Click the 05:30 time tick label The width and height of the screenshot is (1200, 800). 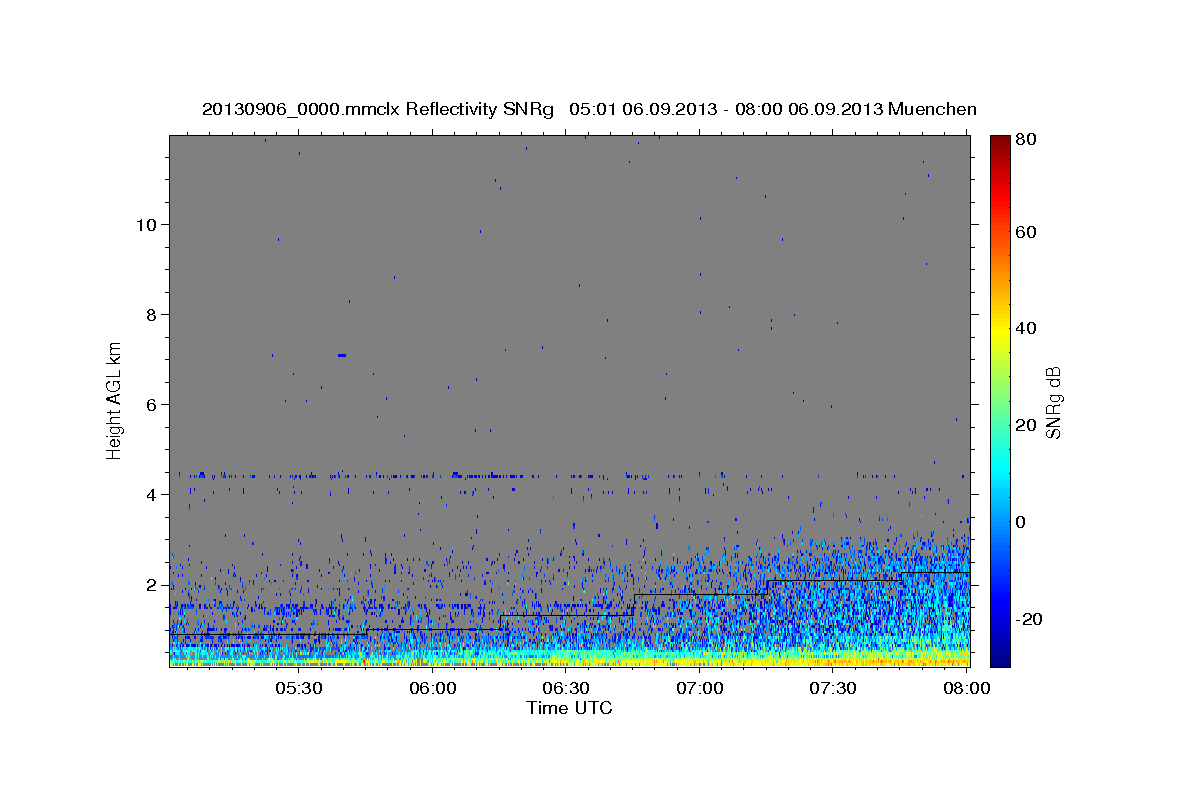298,688
